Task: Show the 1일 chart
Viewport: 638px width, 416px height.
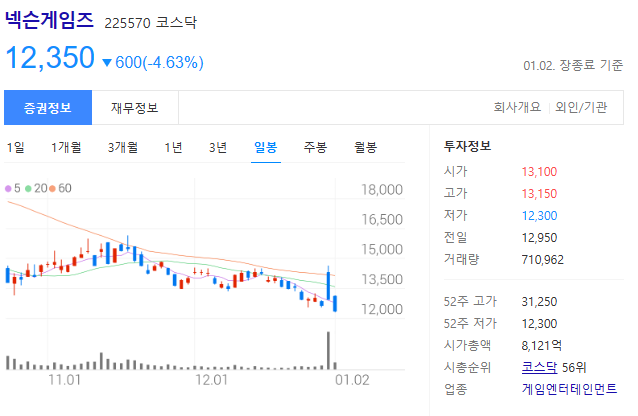Action: [x=15, y=147]
